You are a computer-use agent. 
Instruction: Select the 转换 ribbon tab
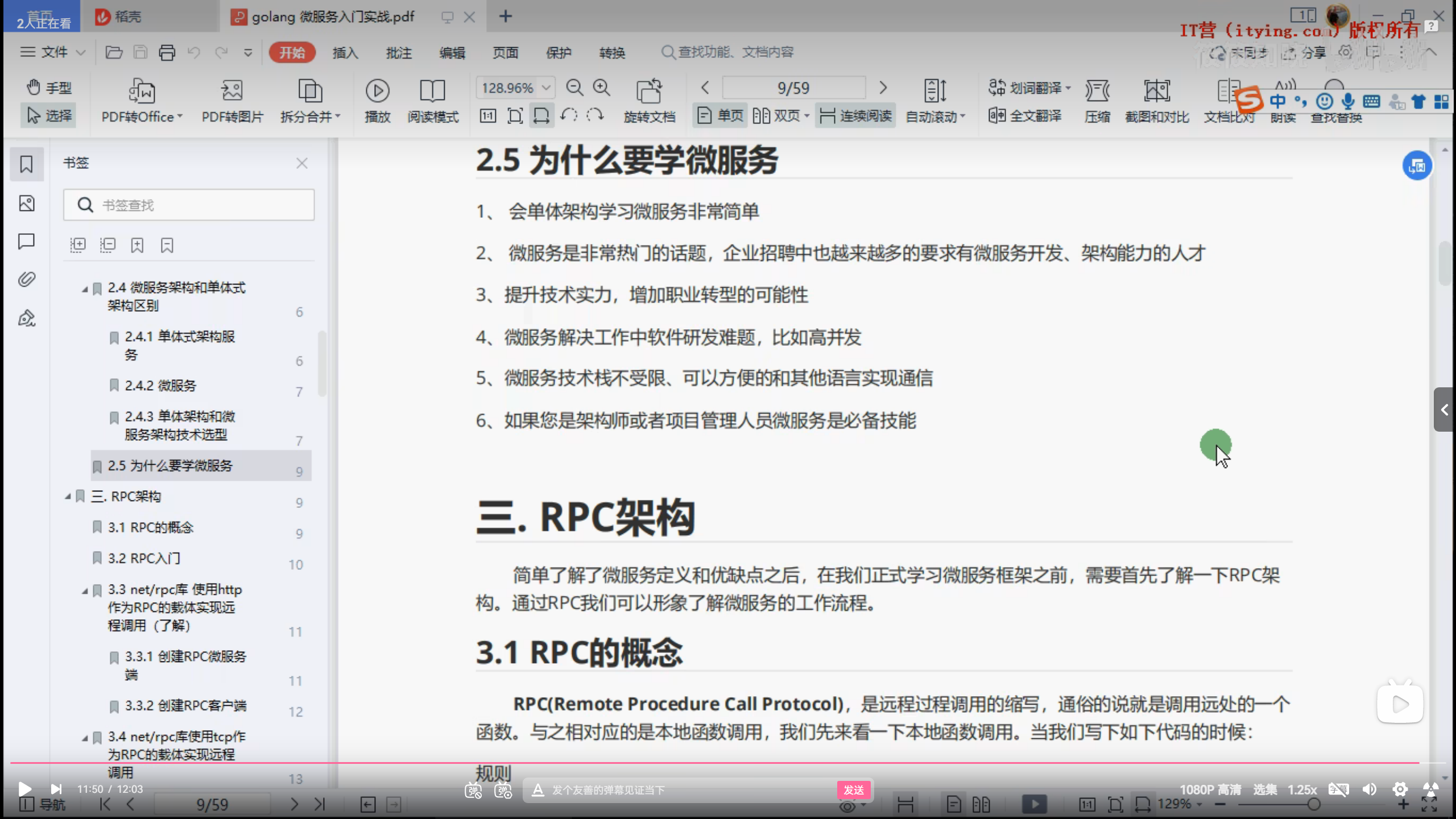(612, 52)
